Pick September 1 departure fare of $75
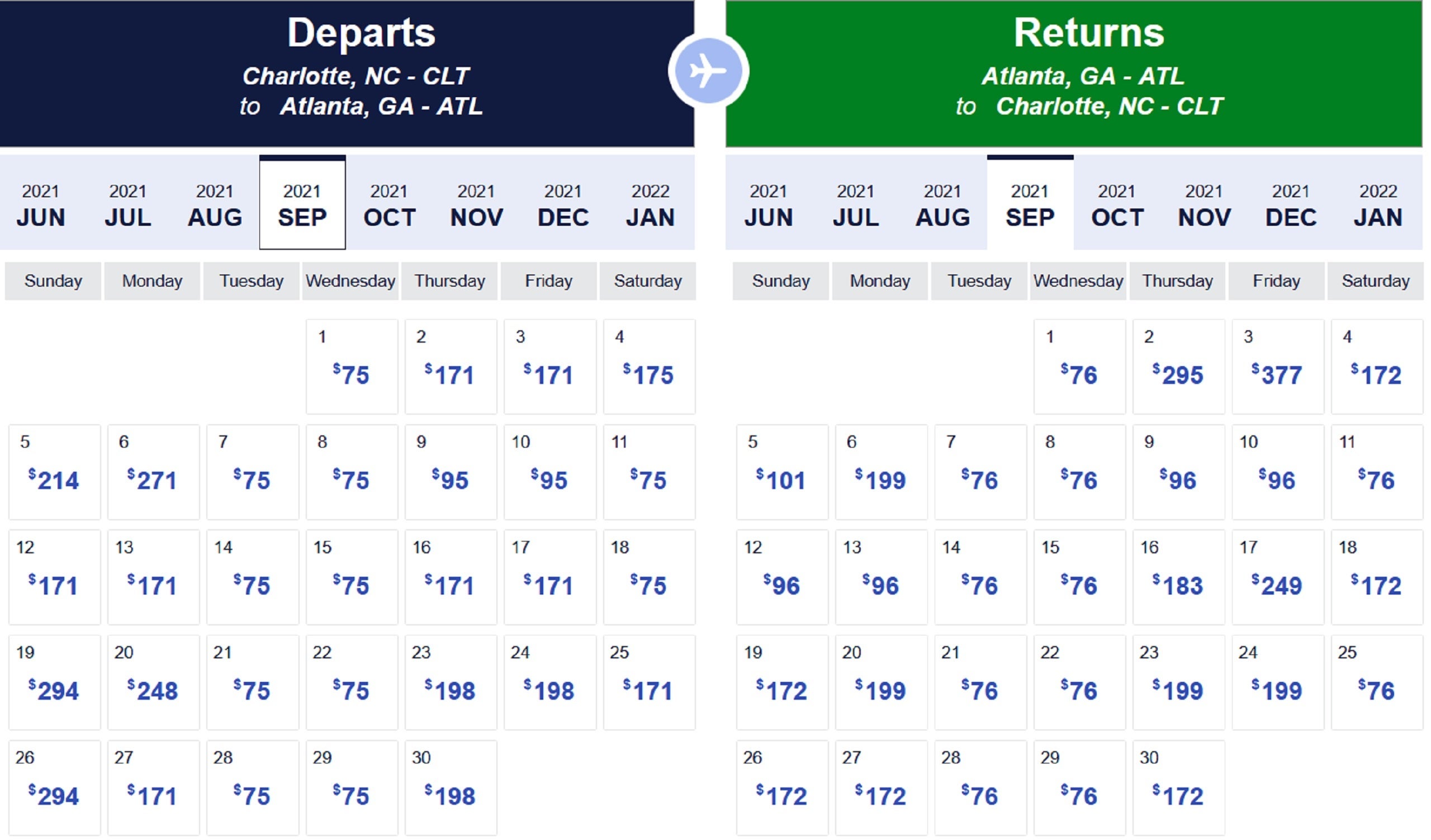The height and width of the screenshot is (840, 1431). point(352,367)
